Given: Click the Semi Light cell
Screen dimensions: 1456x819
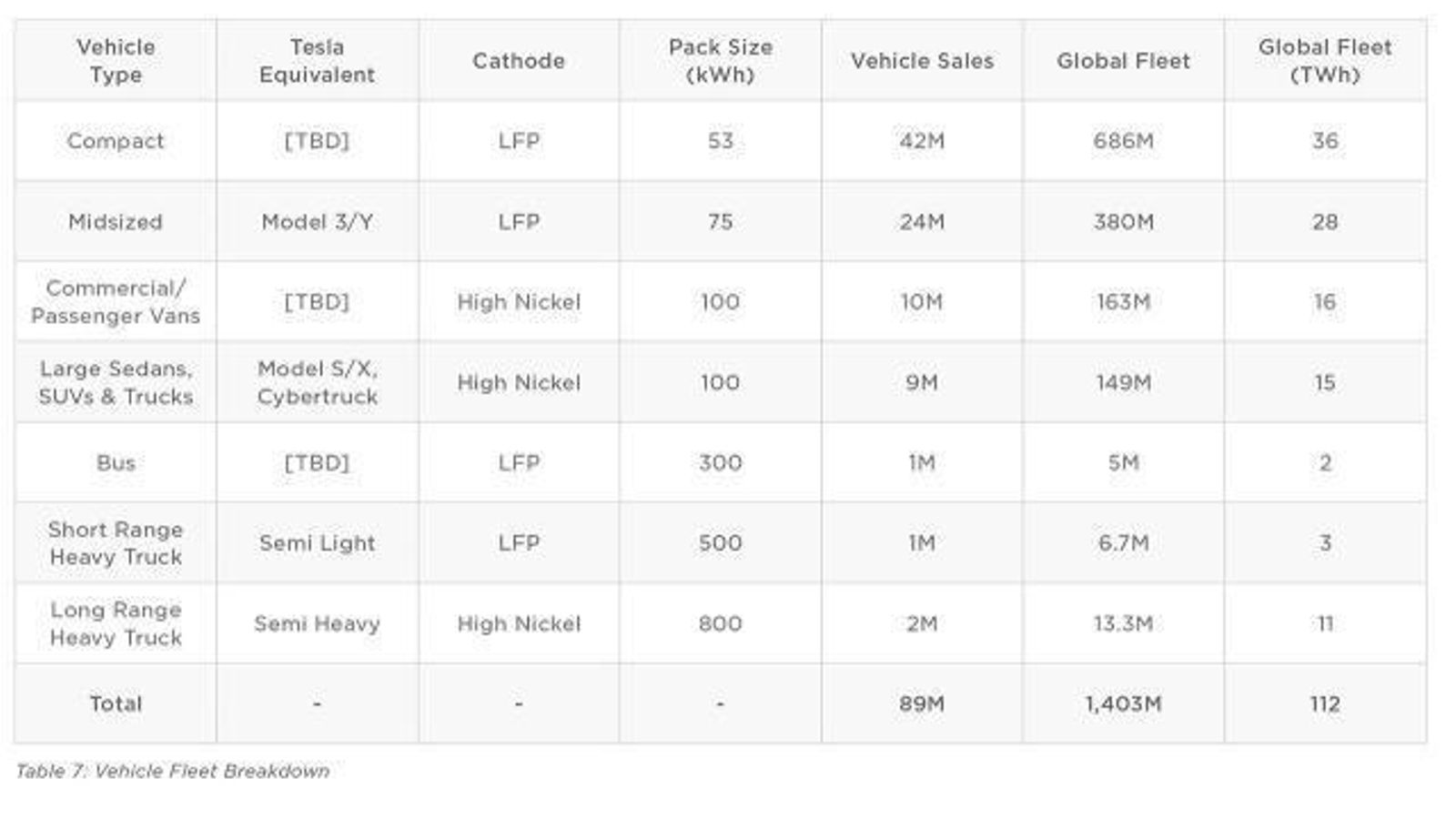Looking at the screenshot, I should pos(317,543).
